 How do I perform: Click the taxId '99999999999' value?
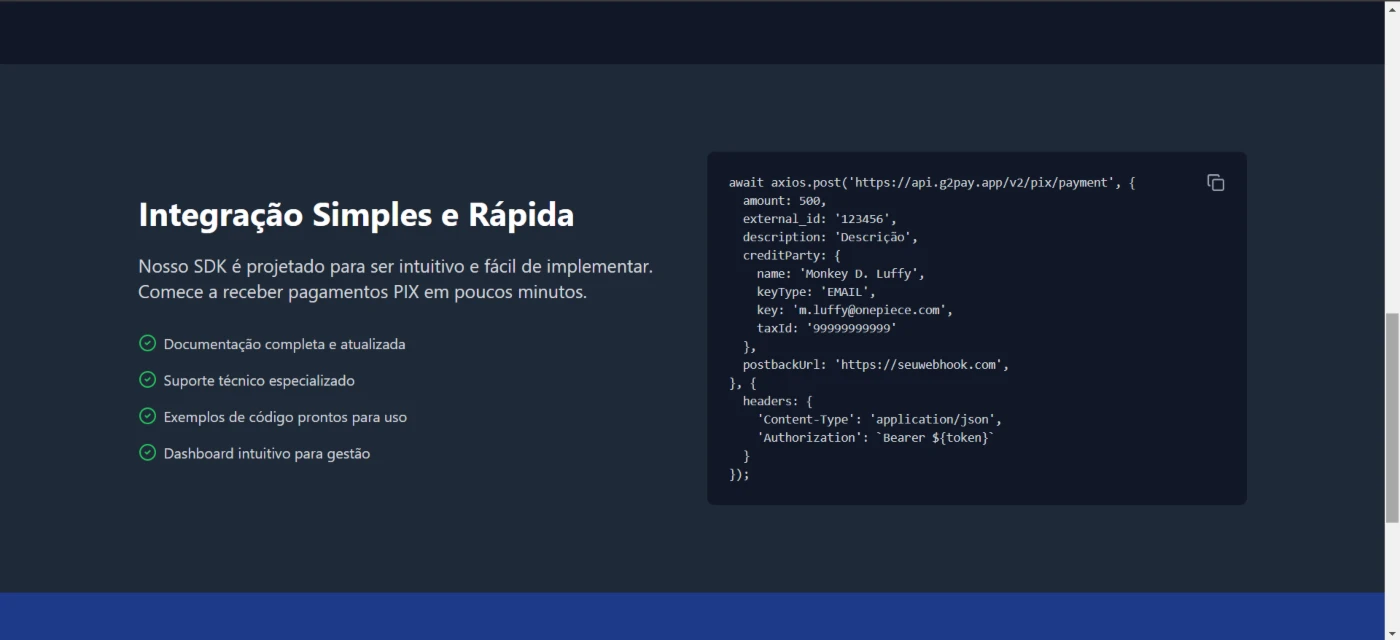pos(851,328)
